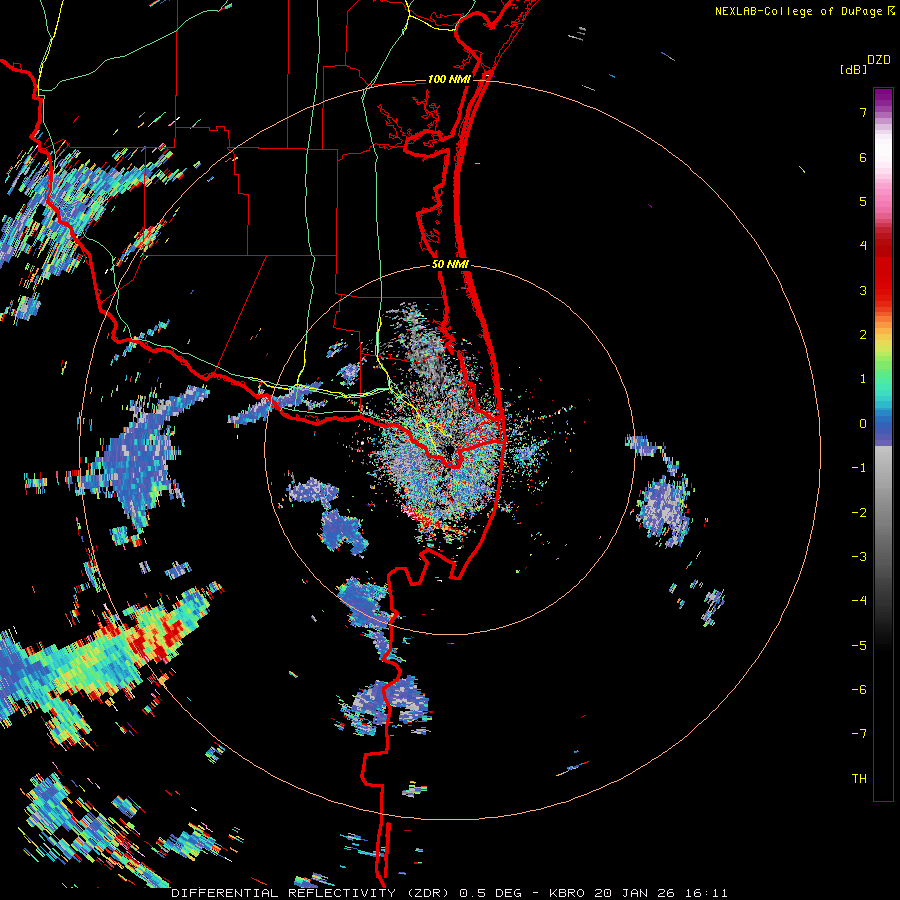
Task: Click the -6 value on the color scale
Action: pos(859,690)
